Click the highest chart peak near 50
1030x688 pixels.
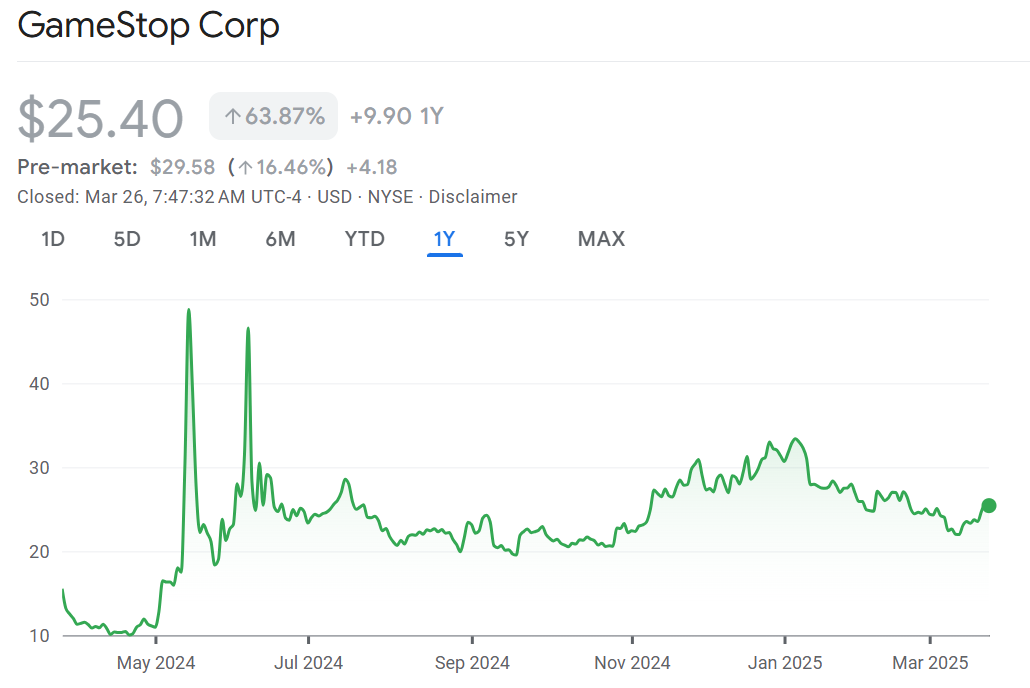point(188,311)
